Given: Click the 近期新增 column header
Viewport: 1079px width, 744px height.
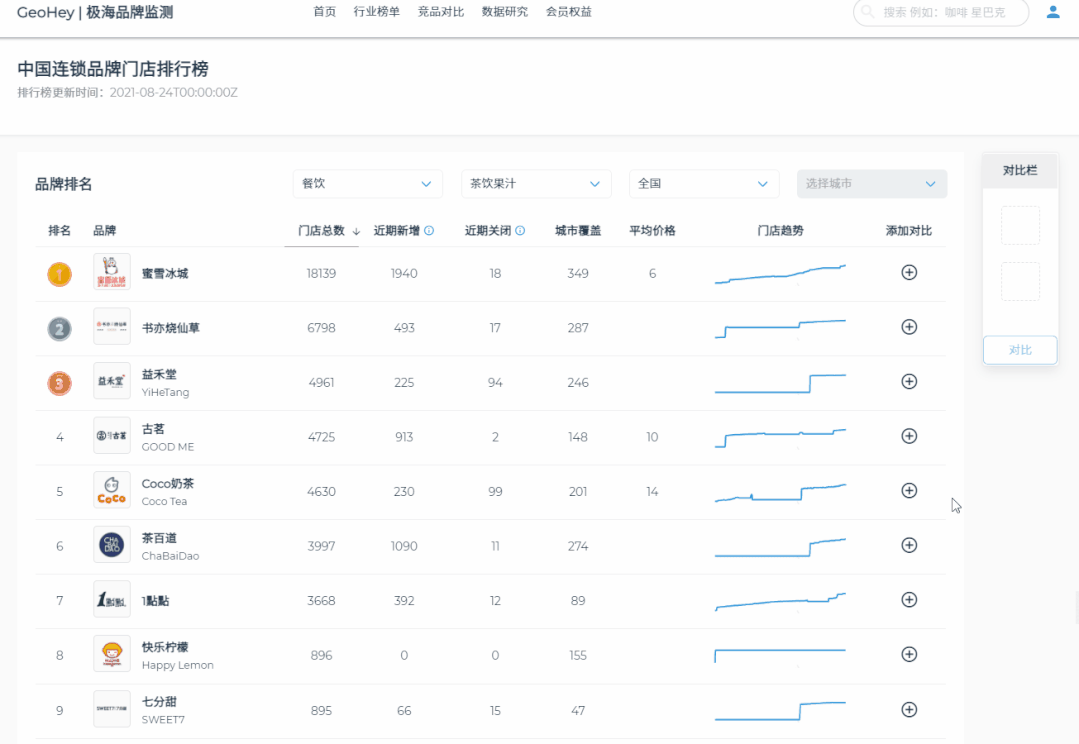Looking at the screenshot, I should tap(396, 231).
